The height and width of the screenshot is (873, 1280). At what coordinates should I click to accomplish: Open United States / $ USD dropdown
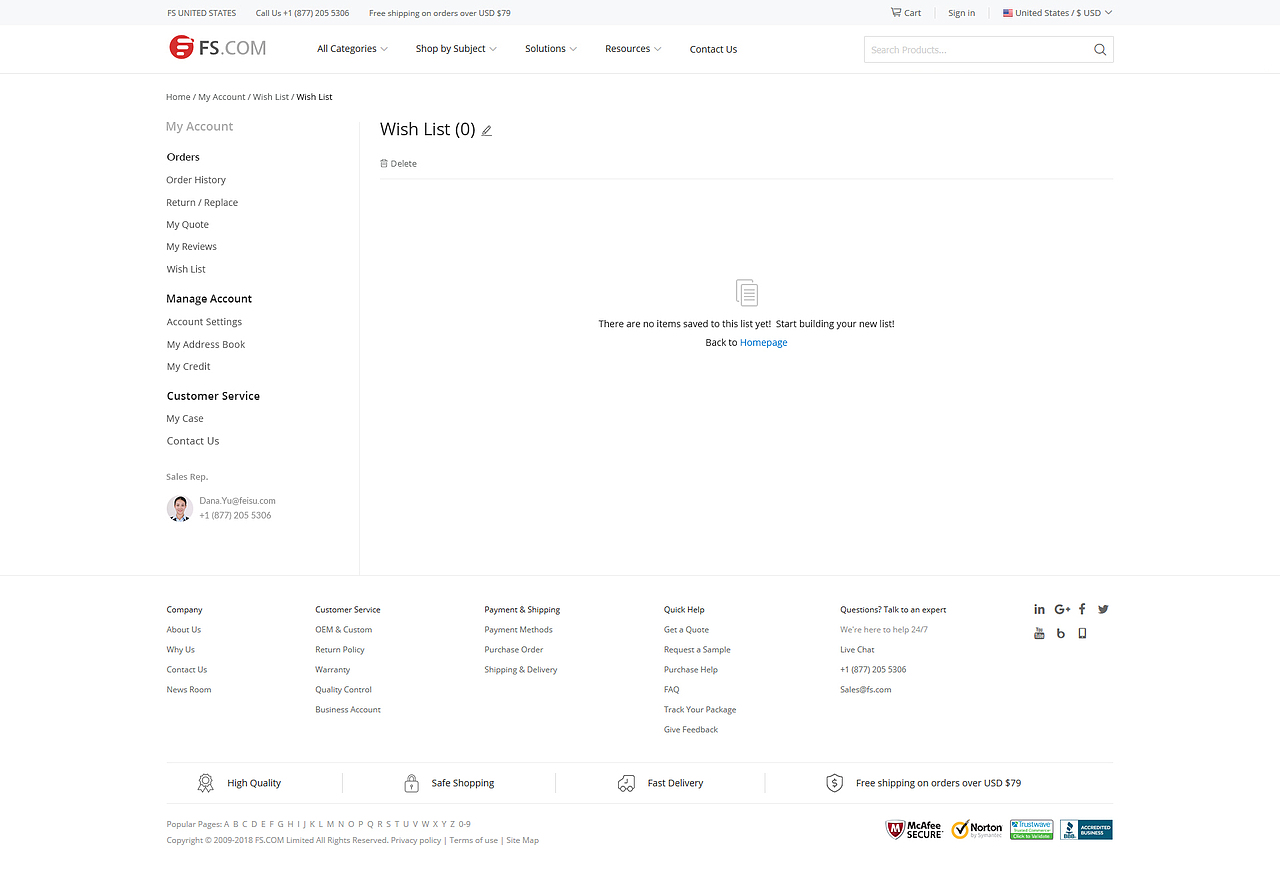(x=1057, y=13)
